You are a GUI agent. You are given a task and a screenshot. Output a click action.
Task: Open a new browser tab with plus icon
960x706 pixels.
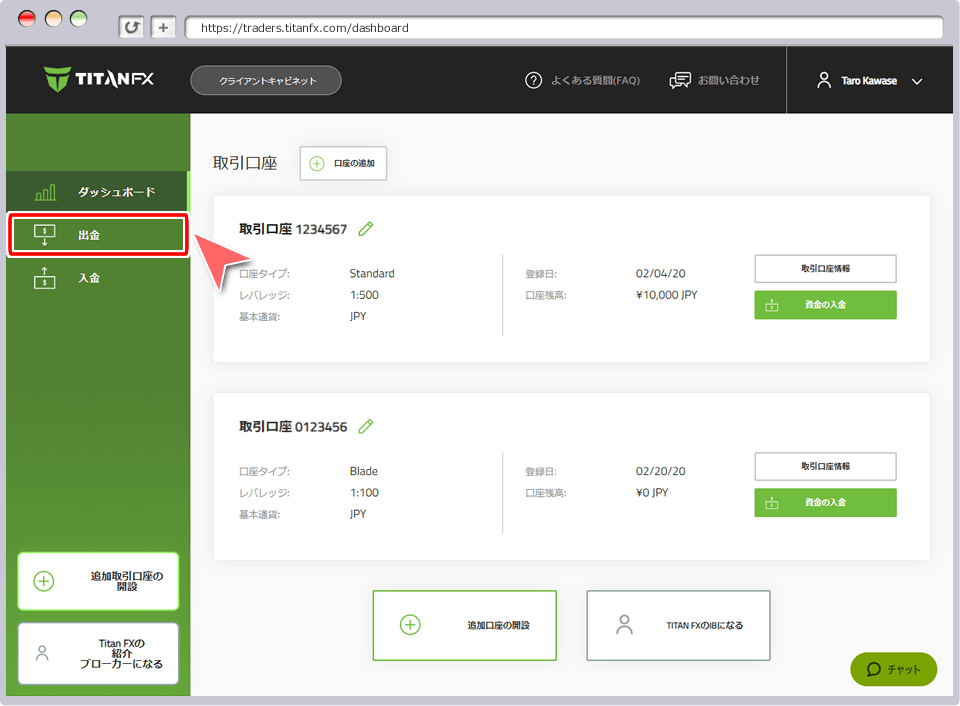coord(164,28)
